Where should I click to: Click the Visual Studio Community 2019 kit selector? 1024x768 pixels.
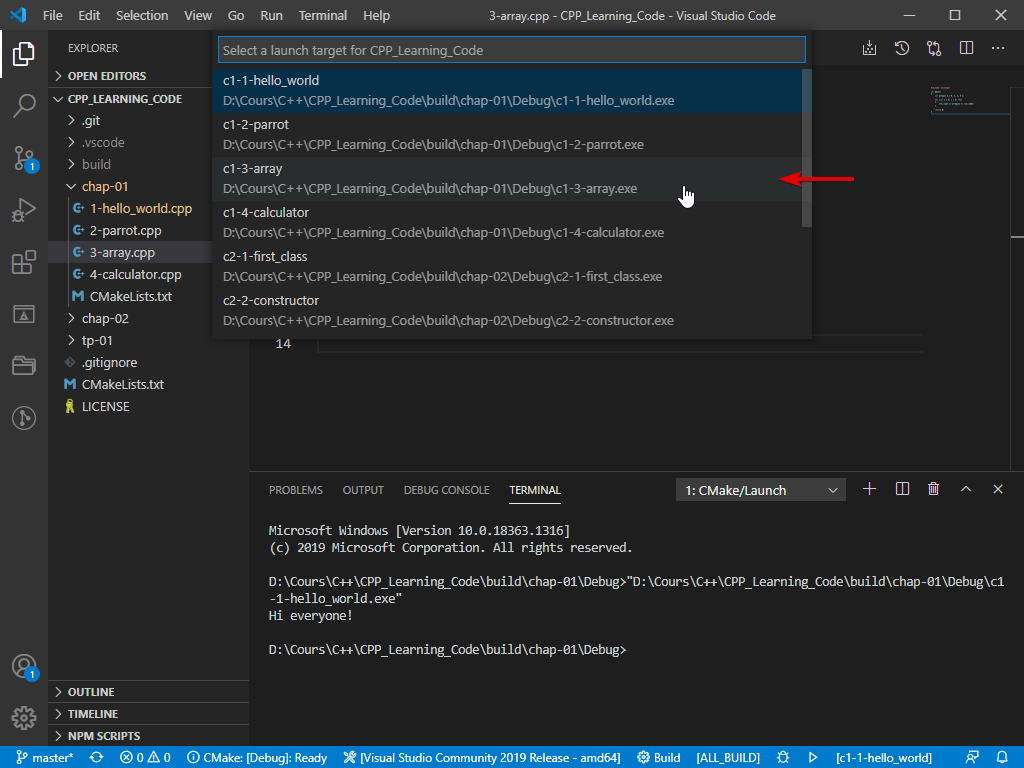(x=482, y=758)
